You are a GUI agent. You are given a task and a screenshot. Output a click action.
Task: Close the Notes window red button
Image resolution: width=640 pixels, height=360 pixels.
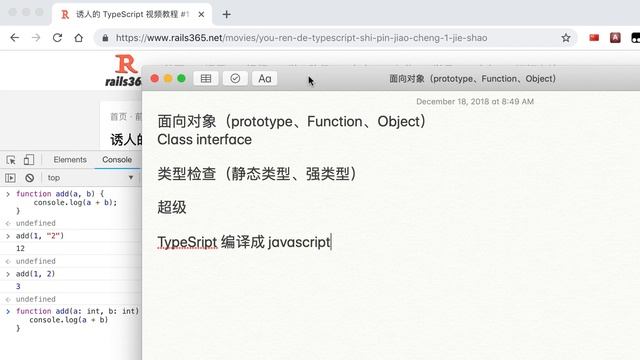(x=155, y=78)
